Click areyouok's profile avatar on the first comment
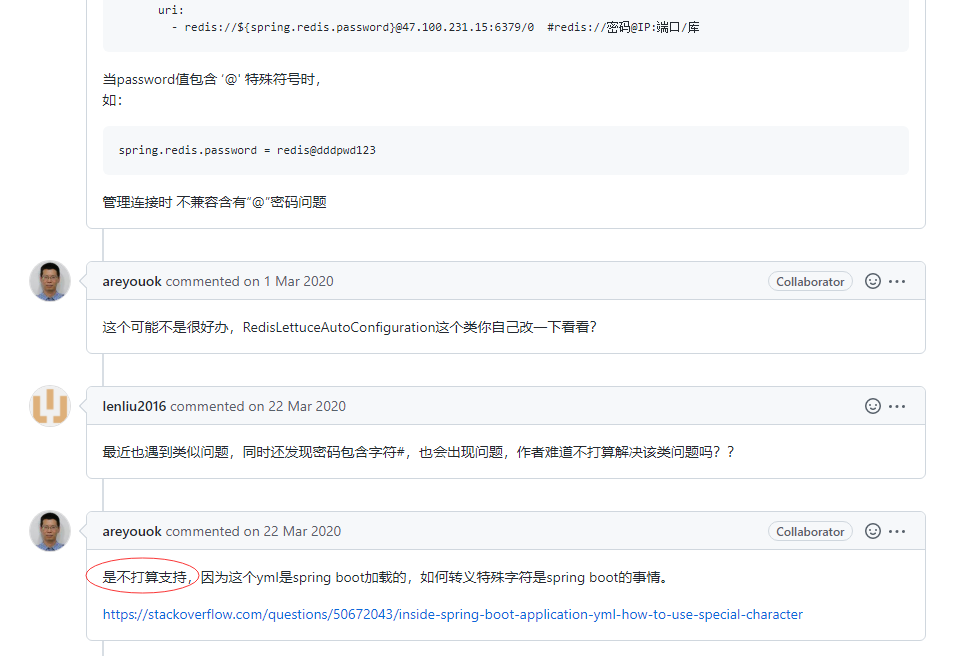Image resolution: width=955 pixels, height=656 pixels. (49, 281)
